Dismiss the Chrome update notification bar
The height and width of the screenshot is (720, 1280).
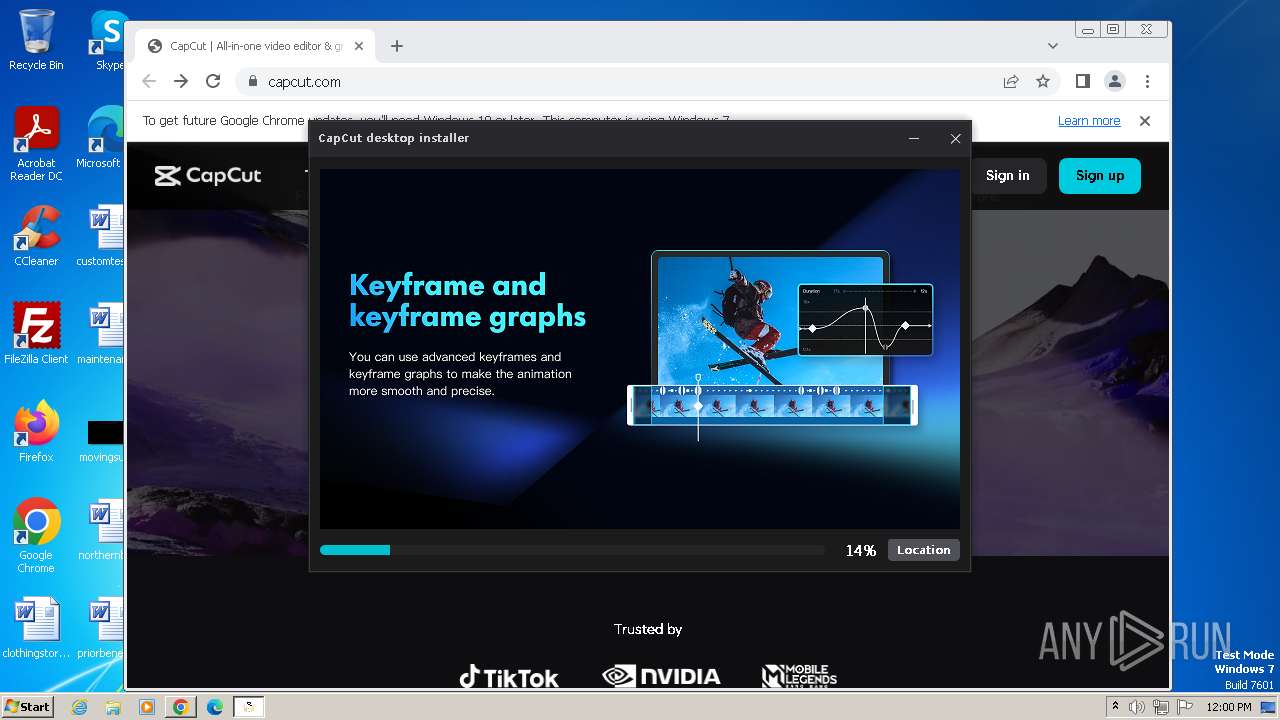point(1145,121)
